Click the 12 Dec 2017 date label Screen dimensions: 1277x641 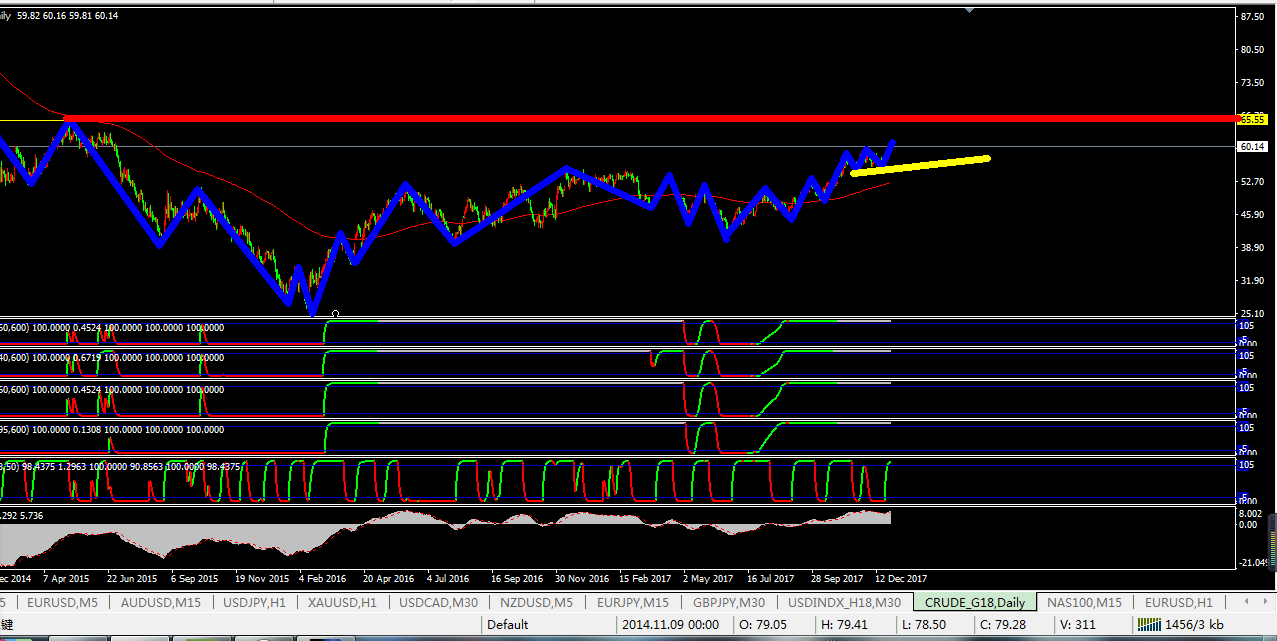tap(901, 579)
